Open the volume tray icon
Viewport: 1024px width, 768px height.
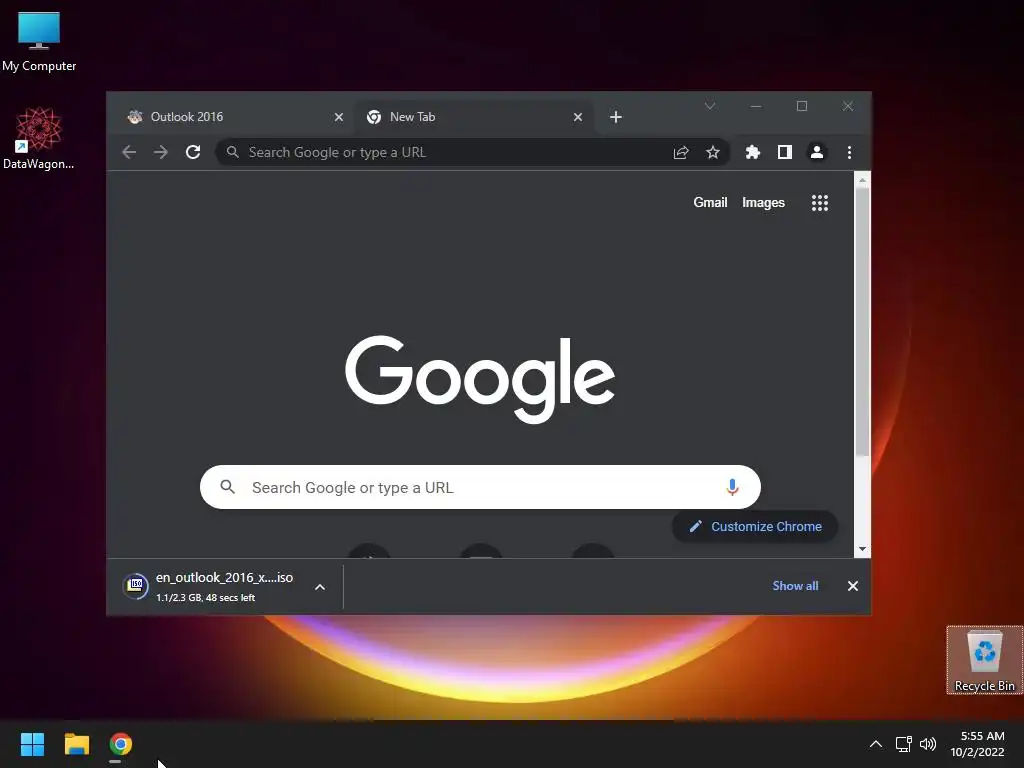(x=927, y=744)
